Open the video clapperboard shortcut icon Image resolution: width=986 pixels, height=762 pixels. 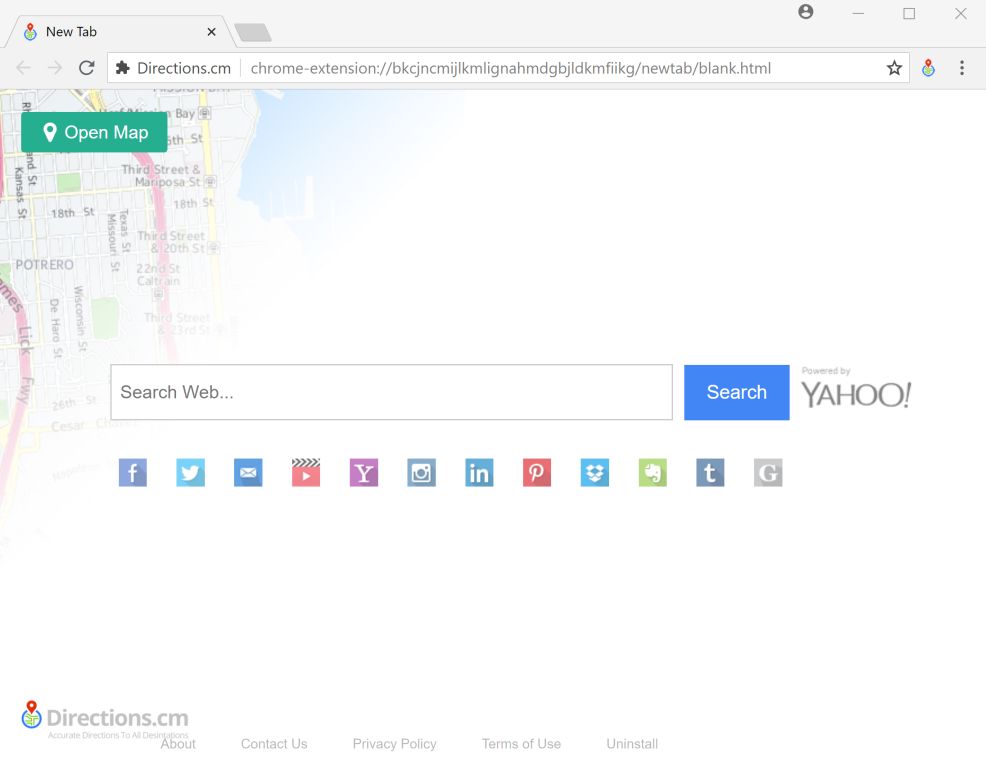coord(306,473)
